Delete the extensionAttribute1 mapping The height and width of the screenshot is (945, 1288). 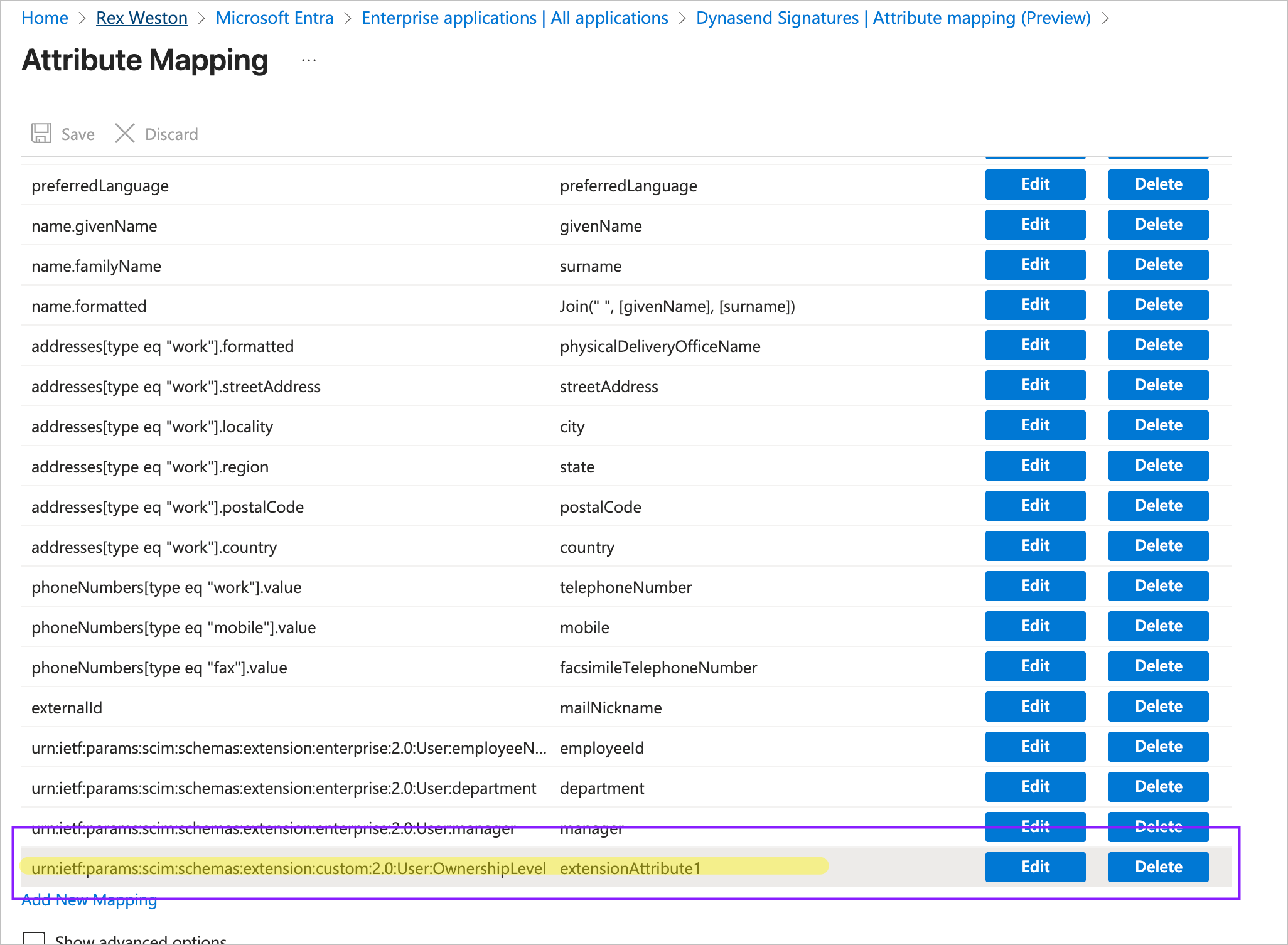pyautogui.click(x=1158, y=867)
